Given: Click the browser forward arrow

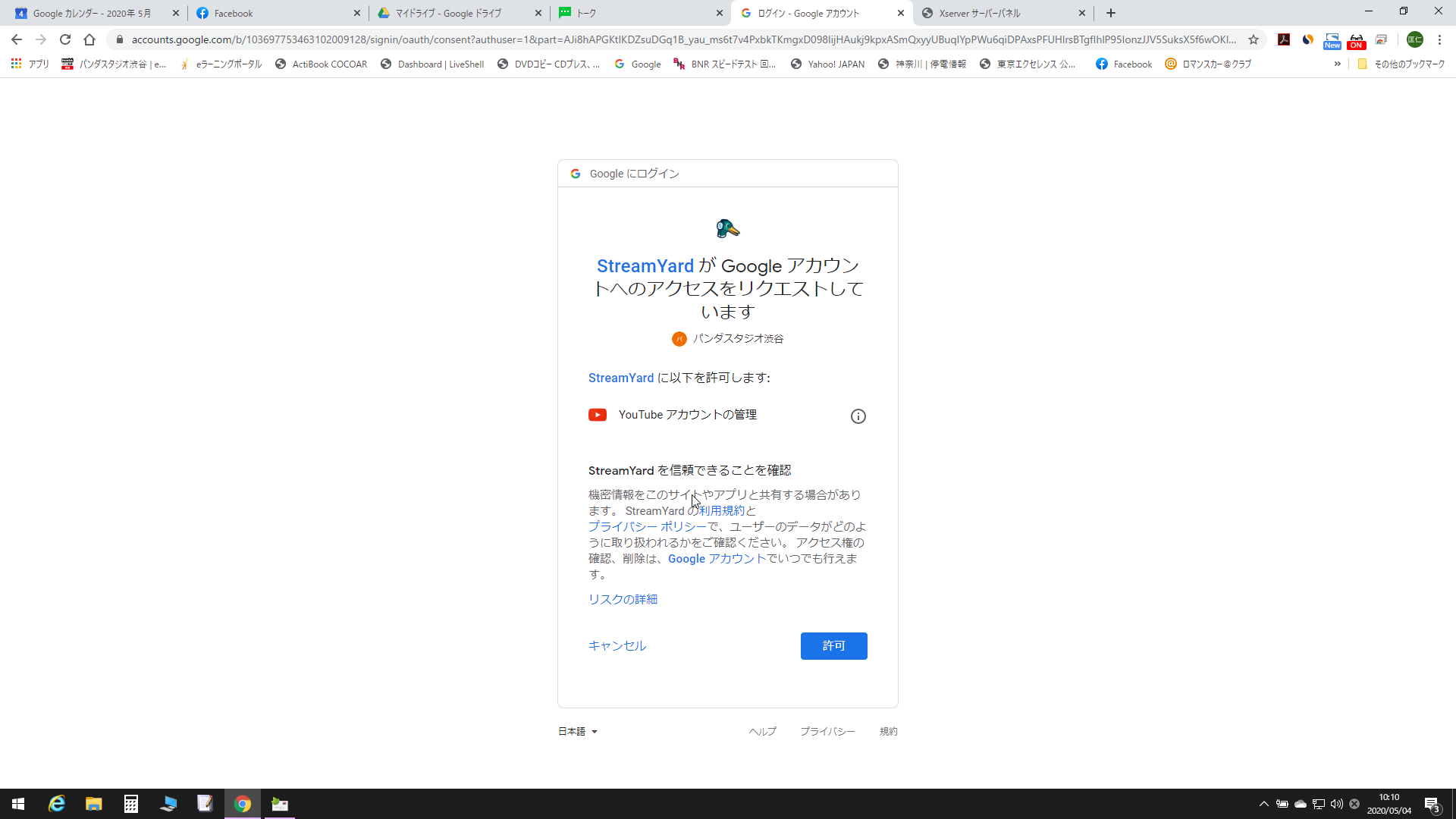Looking at the screenshot, I should point(41,39).
